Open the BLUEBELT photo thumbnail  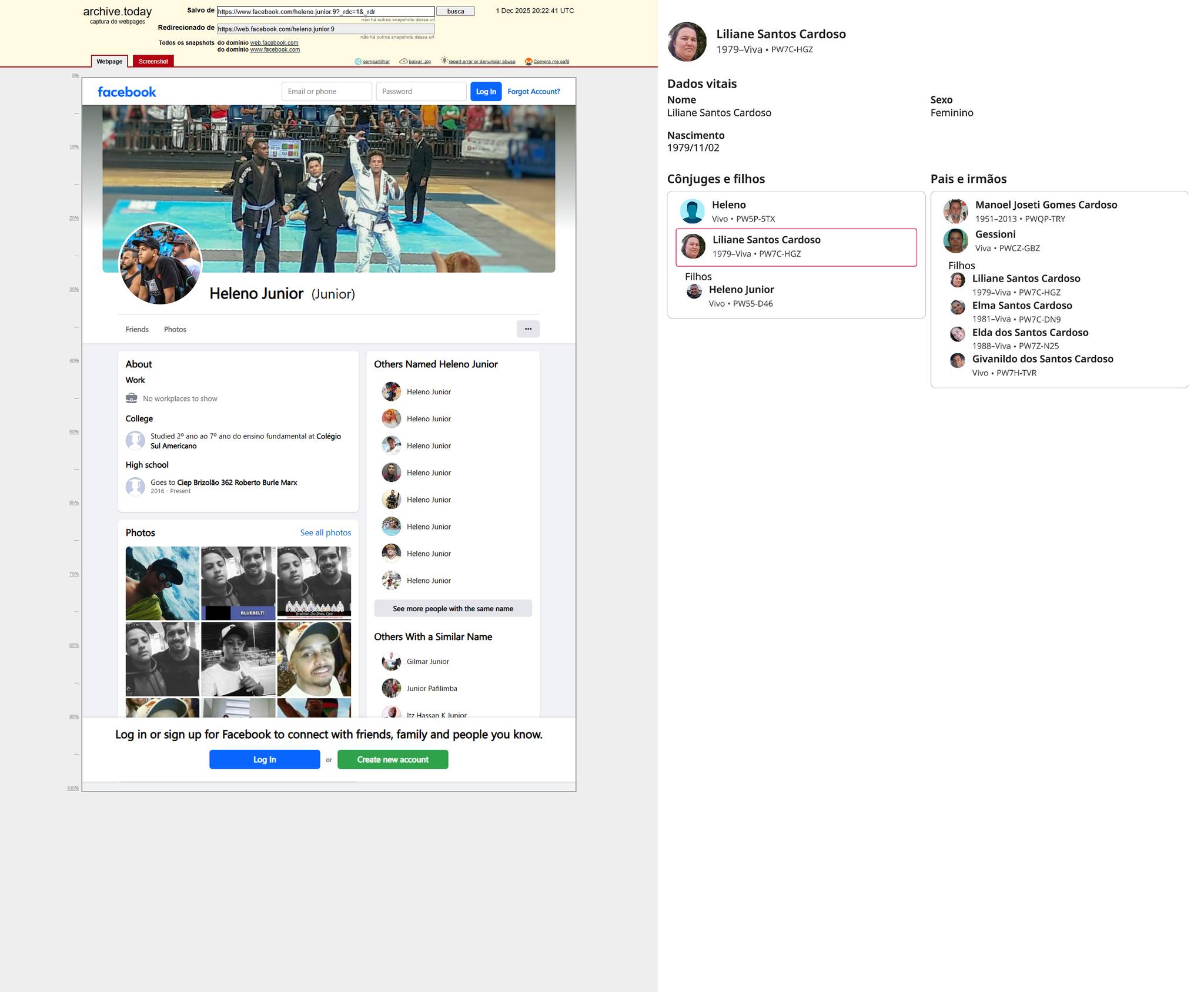[238, 584]
